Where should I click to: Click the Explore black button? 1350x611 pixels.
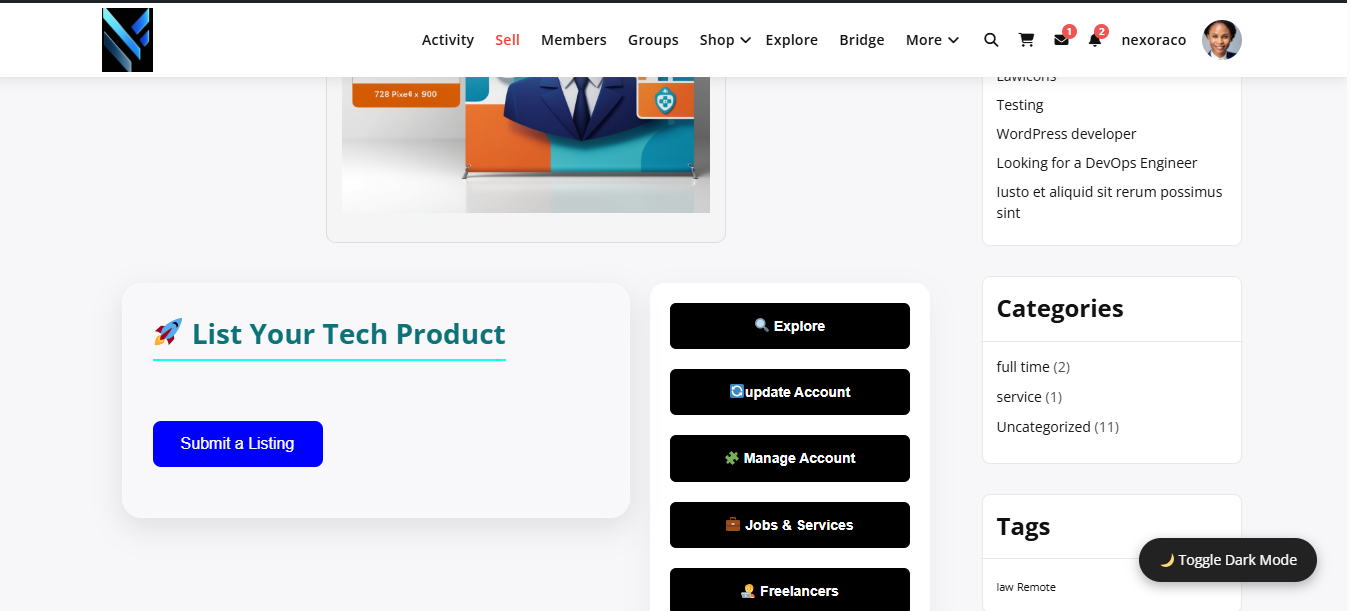(x=790, y=326)
